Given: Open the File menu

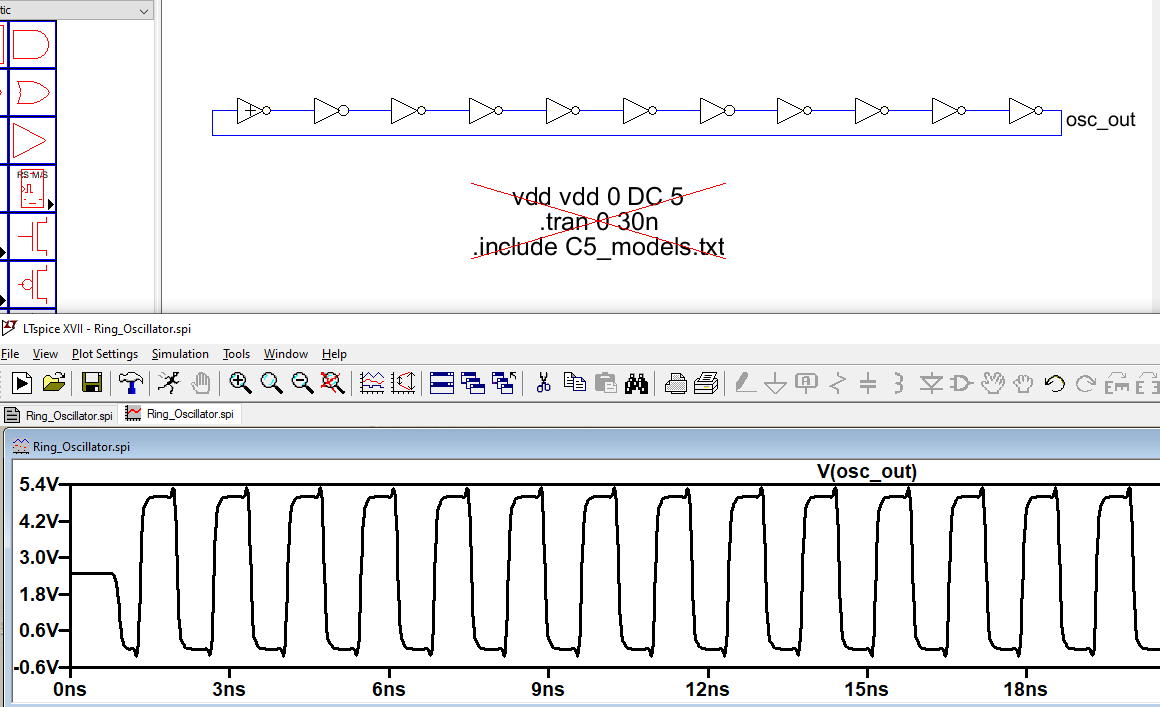Looking at the screenshot, I should (x=10, y=354).
